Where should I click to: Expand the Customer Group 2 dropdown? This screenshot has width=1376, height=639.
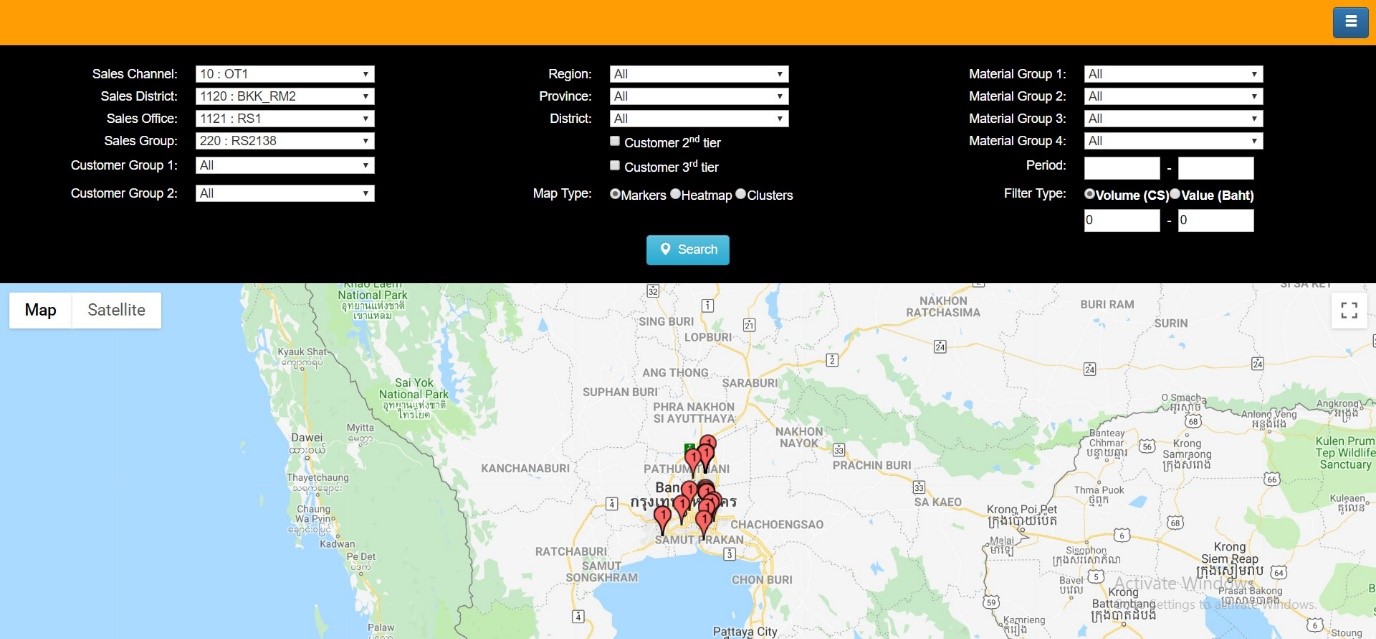(285, 193)
